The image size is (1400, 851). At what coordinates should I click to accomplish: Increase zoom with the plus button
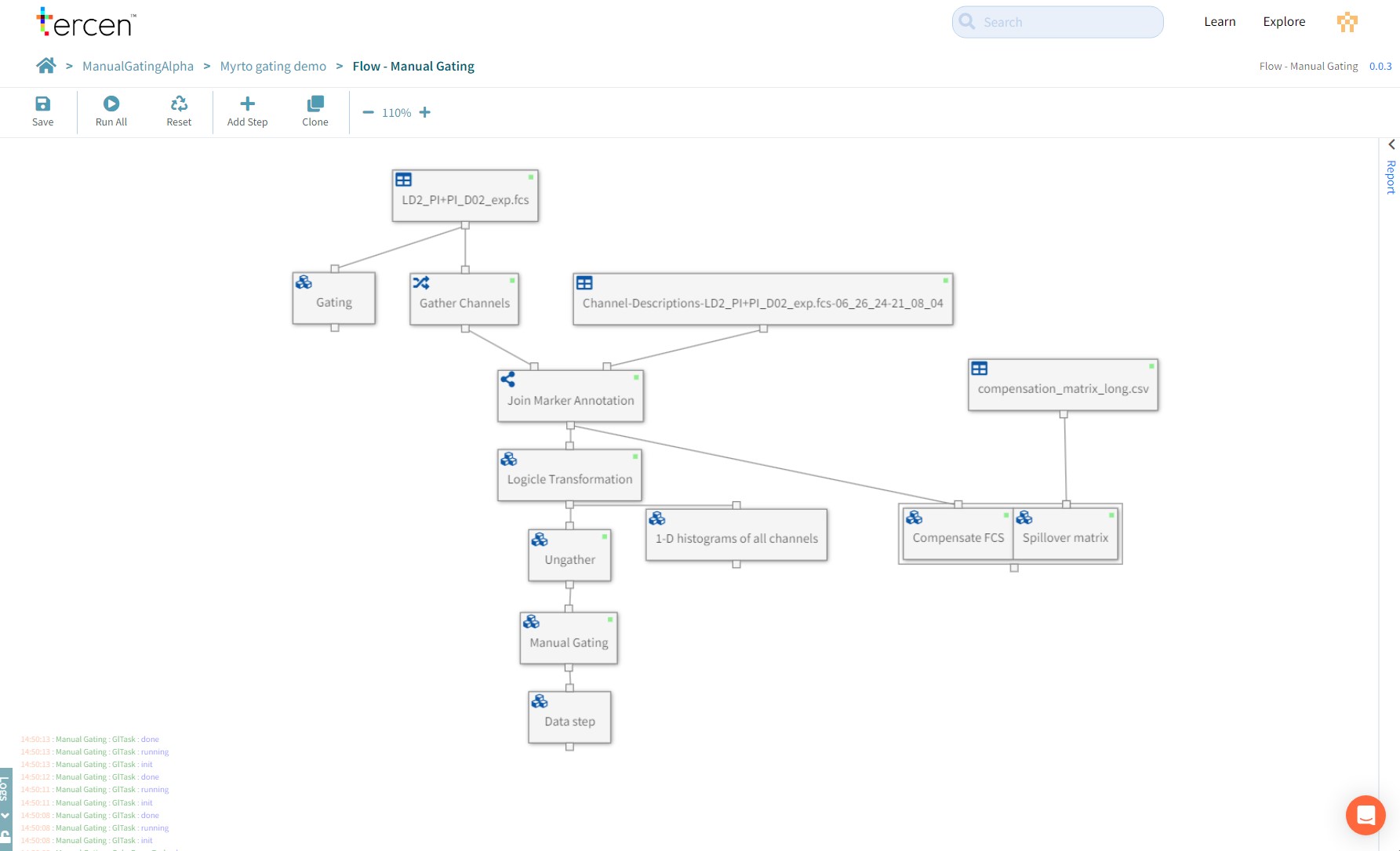coord(425,113)
